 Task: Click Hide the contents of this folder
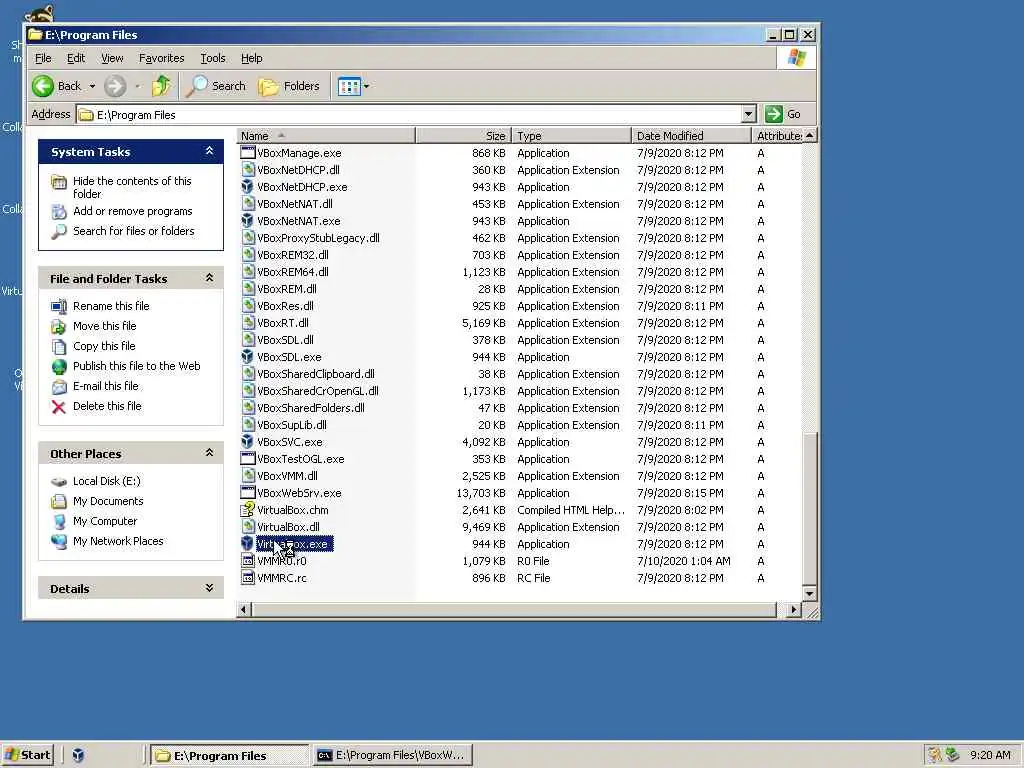[132, 187]
